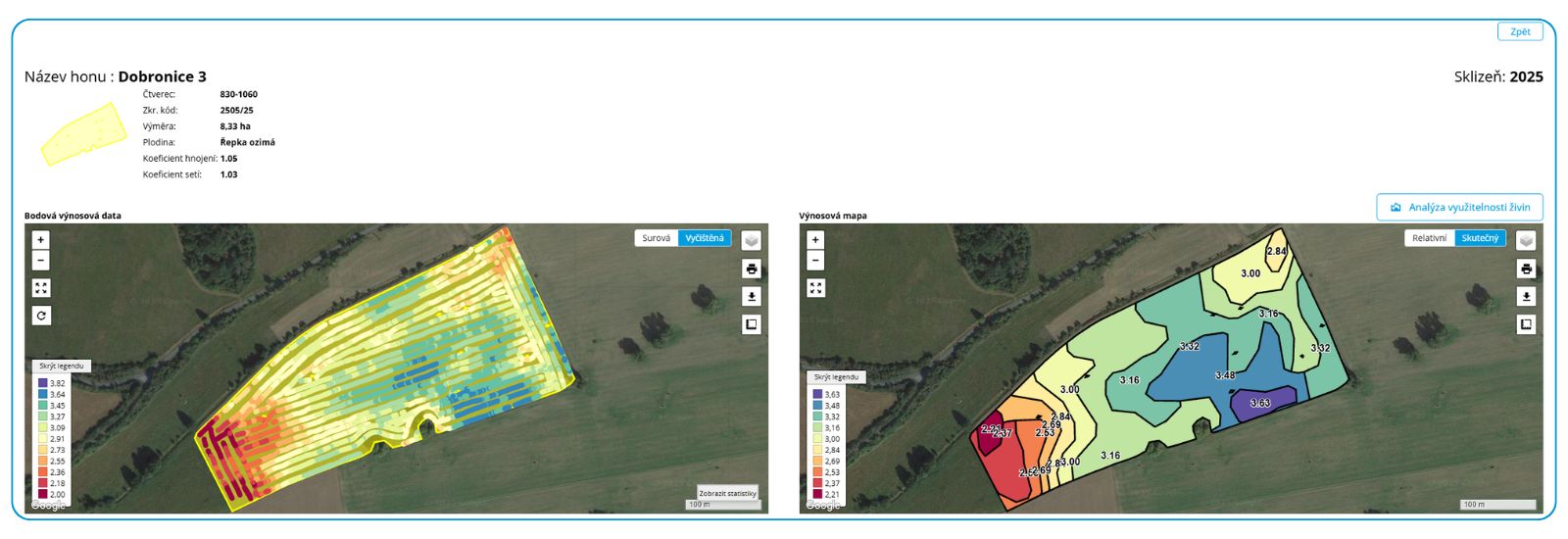Click the refresh icon on the left map
Screen dimensions: 1568x539
40,316
